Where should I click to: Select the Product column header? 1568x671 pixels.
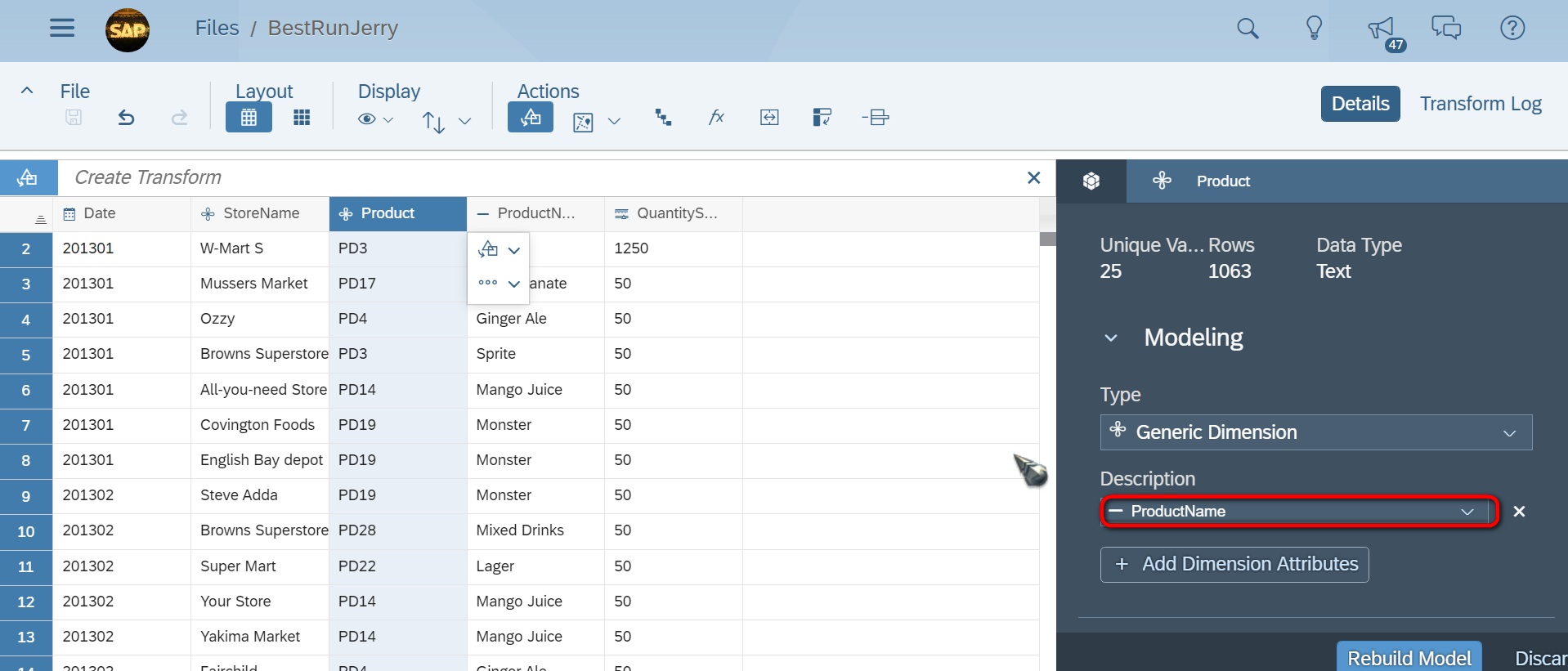398,213
